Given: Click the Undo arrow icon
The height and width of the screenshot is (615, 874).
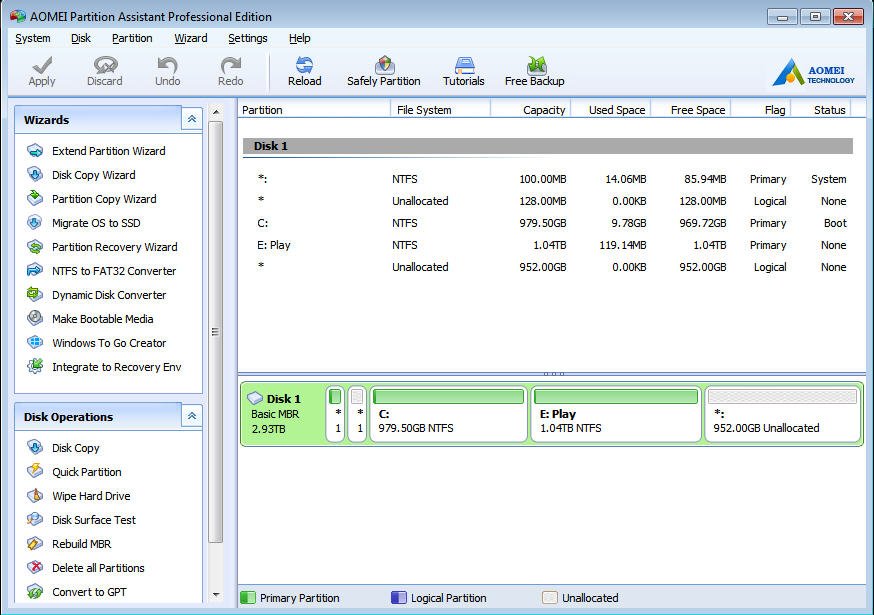Looking at the screenshot, I should click(x=167, y=65).
